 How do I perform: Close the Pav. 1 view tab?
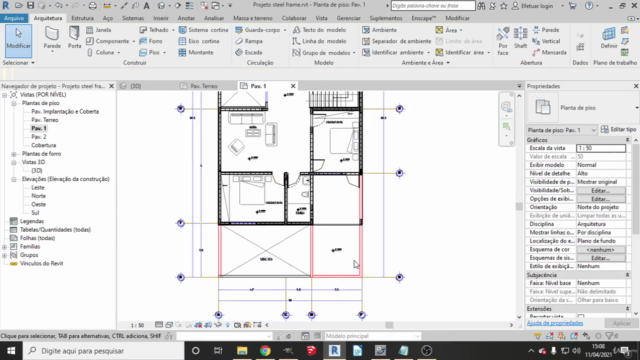point(293,86)
